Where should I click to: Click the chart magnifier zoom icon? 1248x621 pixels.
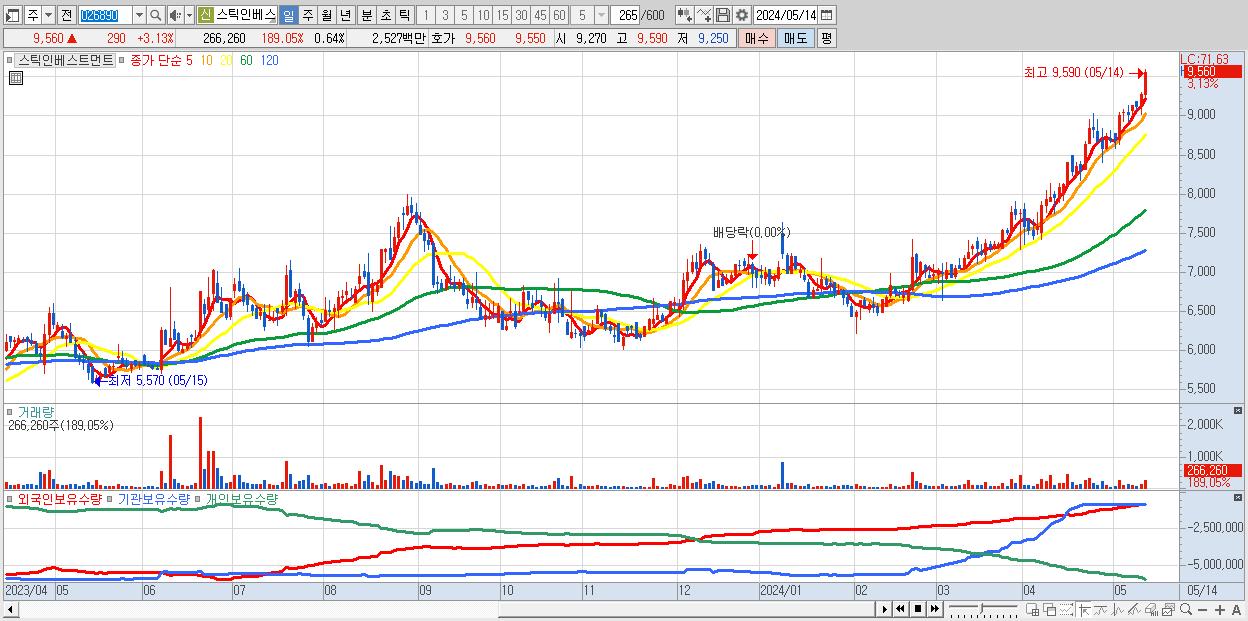tap(1186, 609)
